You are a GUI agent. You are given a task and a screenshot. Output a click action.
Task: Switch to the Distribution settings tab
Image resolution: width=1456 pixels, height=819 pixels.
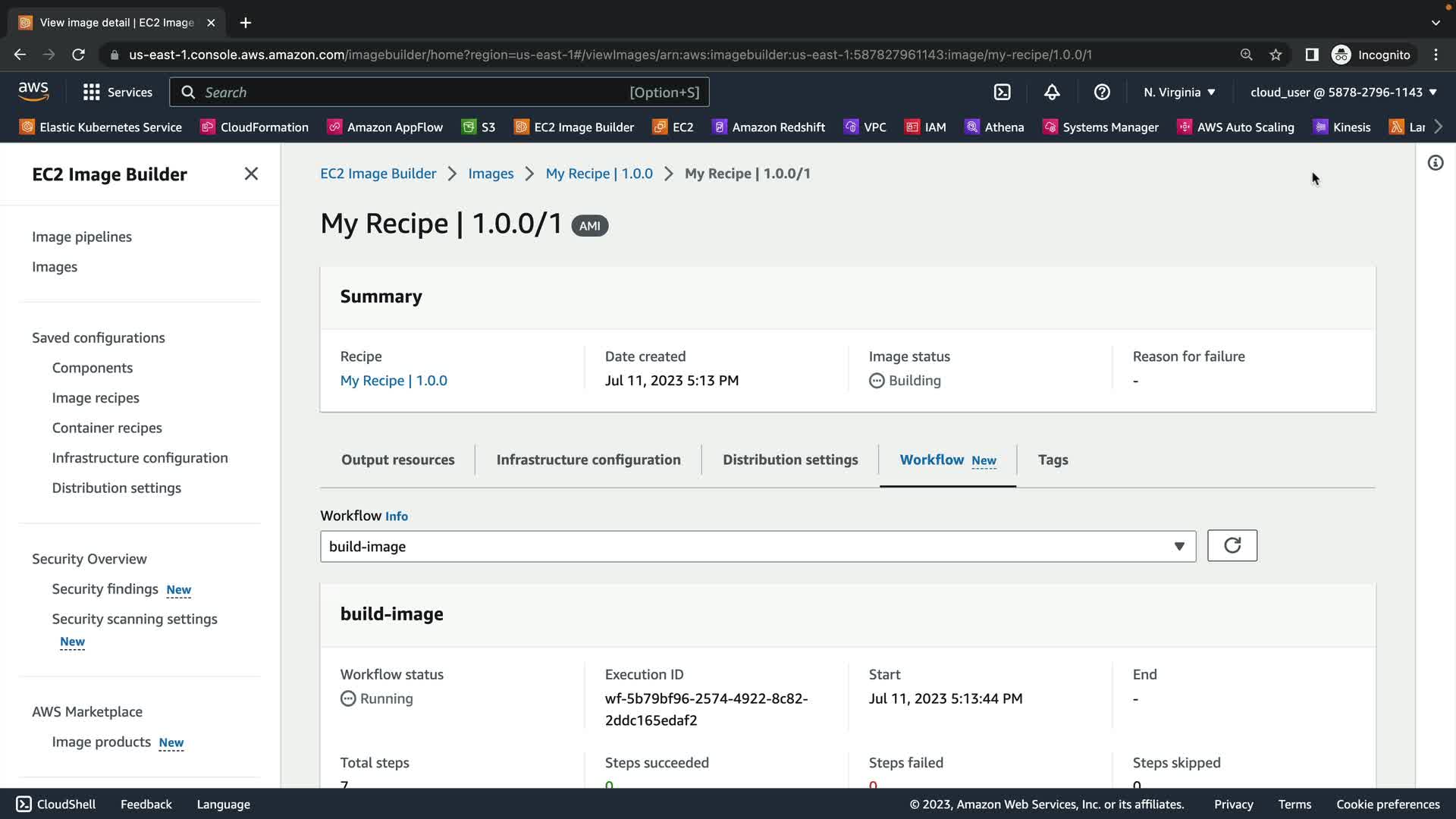coord(790,460)
